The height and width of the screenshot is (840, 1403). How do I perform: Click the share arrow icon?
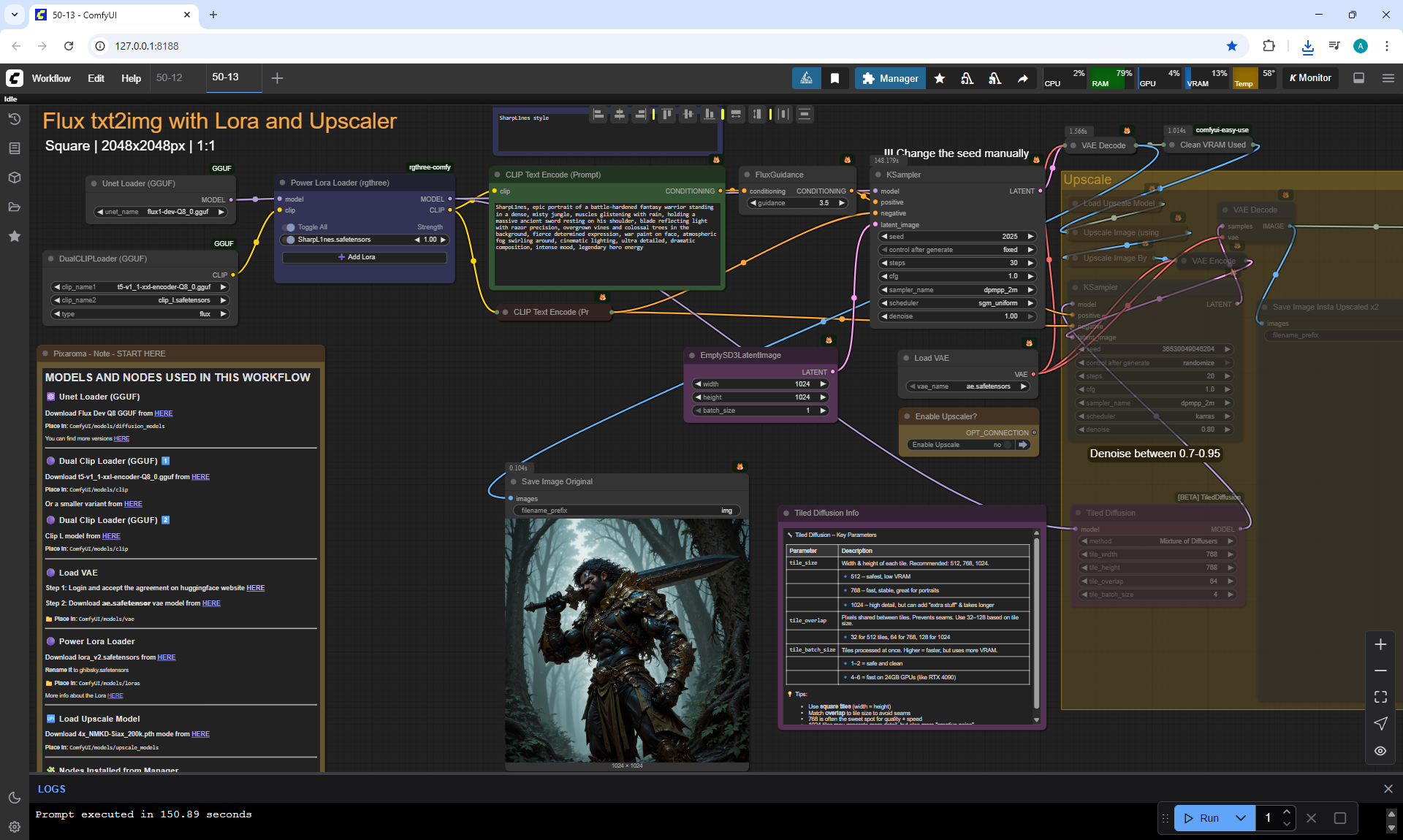1022,78
